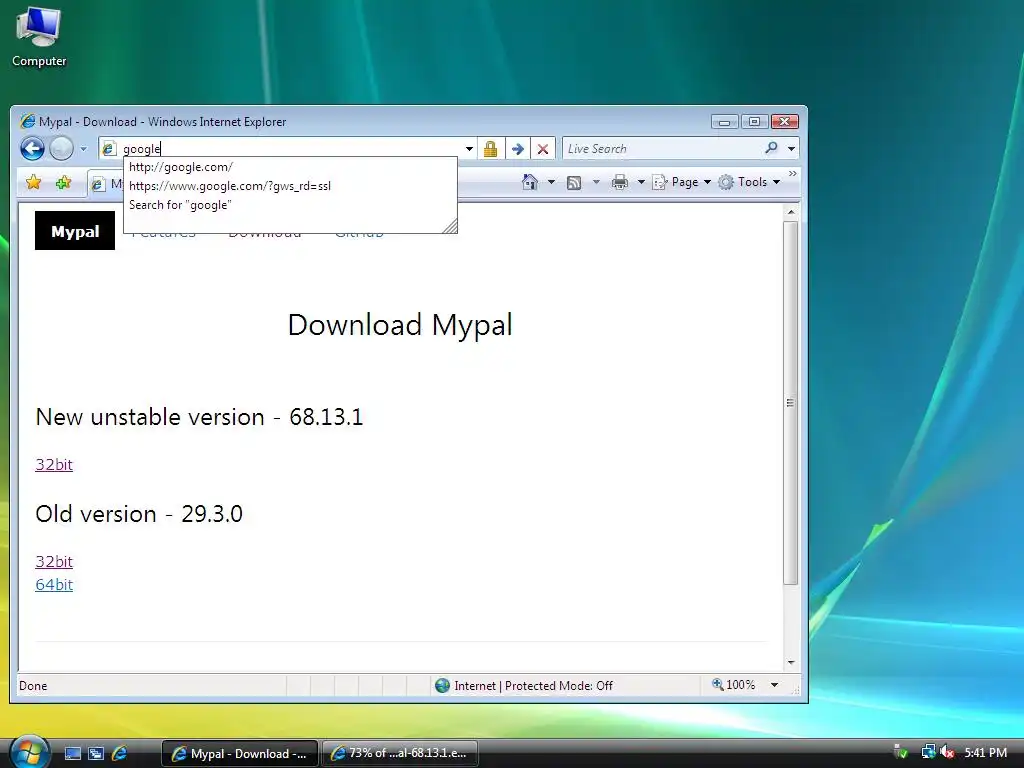Open the Computer desktop icon
Viewport: 1024px width, 768px height.
pyautogui.click(x=39, y=36)
